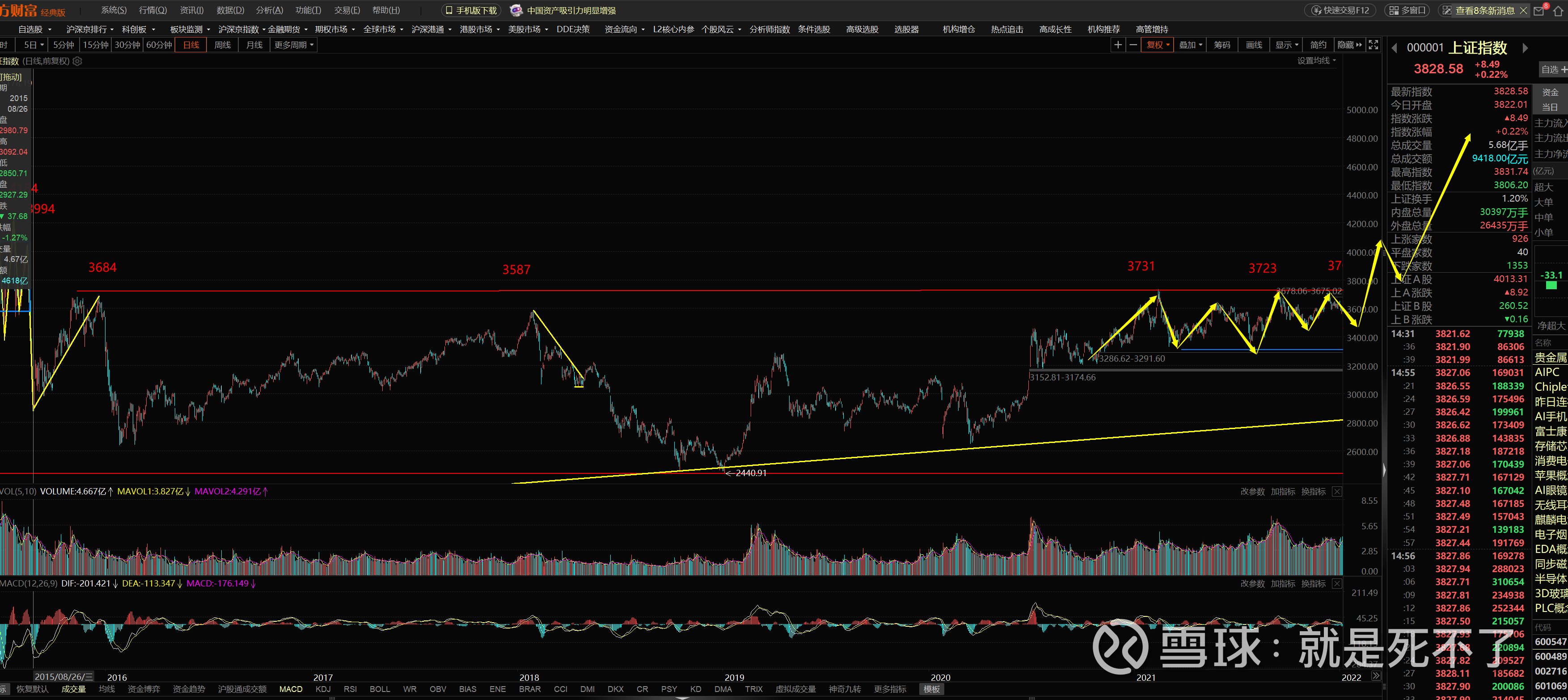Click the minus zoom-out chart icon
Screen dimensions: 1568x700
1133,45
